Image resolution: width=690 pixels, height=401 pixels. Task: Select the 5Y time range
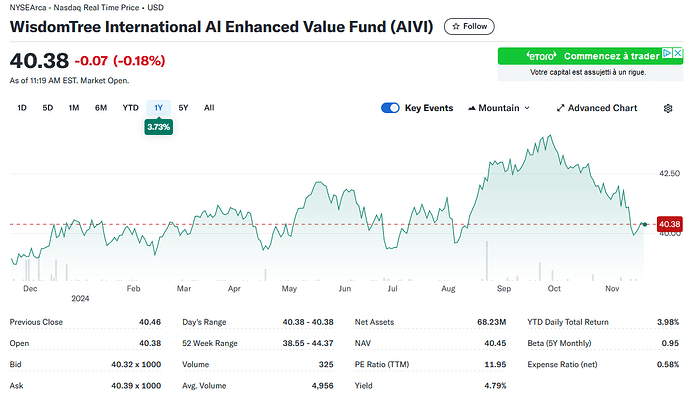tap(183, 108)
